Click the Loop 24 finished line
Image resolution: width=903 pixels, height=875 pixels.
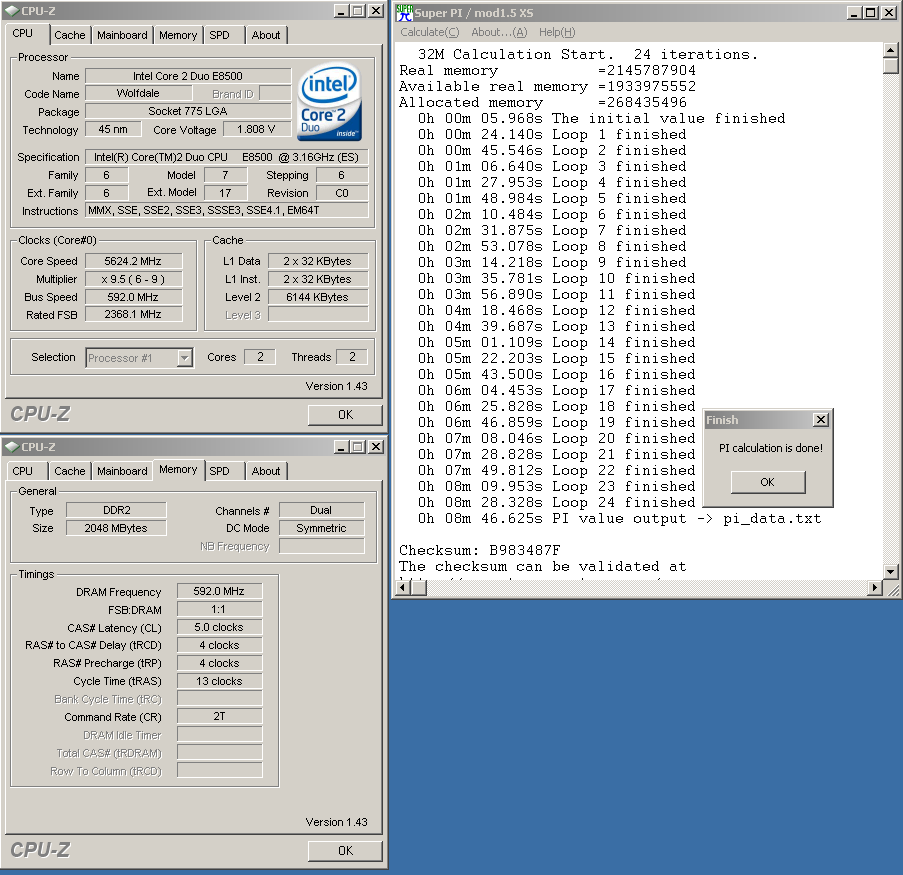(x=557, y=502)
